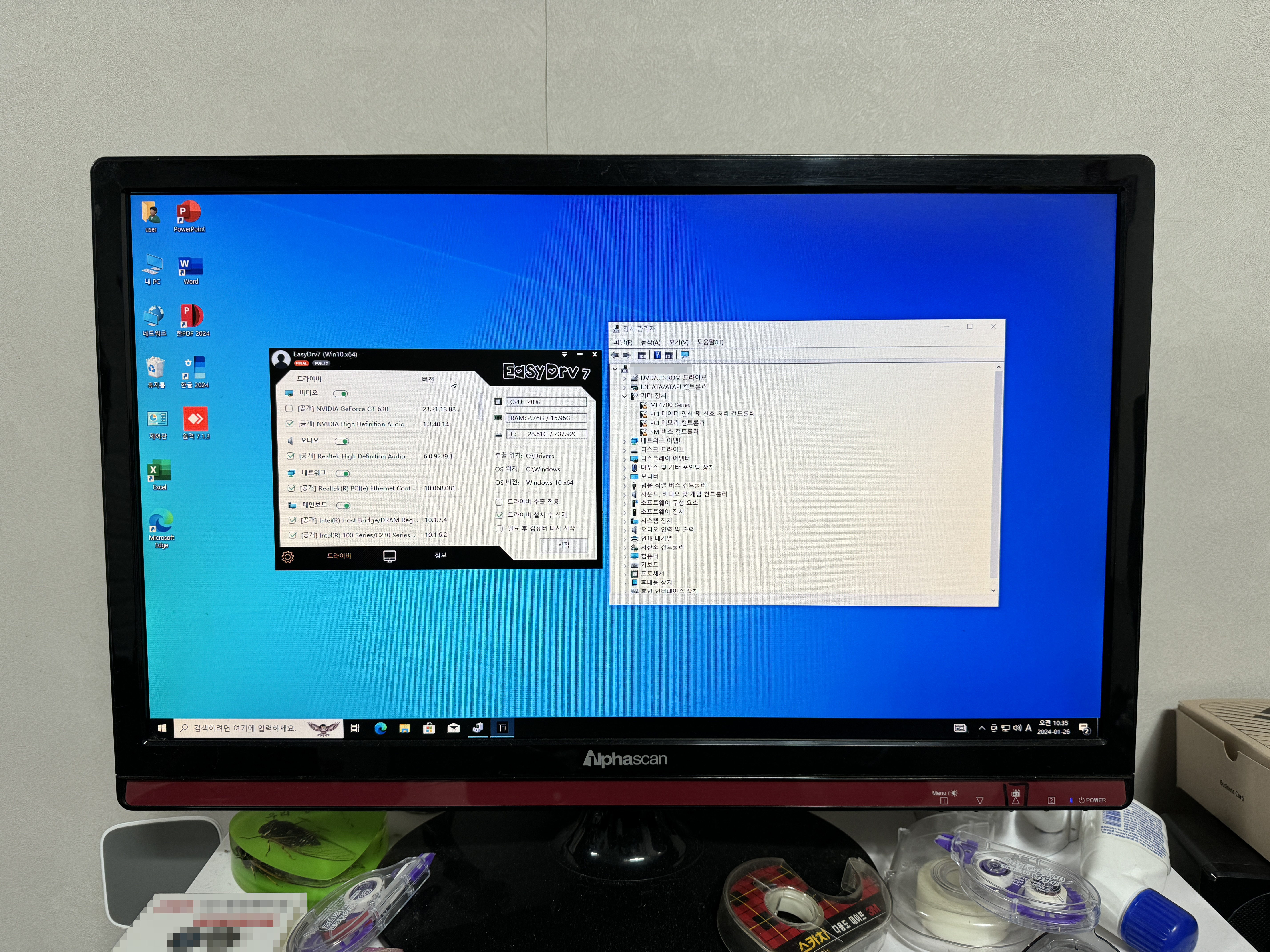Viewport: 1270px width, 952px height.
Task: Toggle the 비디오 category switch
Action: (340, 394)
